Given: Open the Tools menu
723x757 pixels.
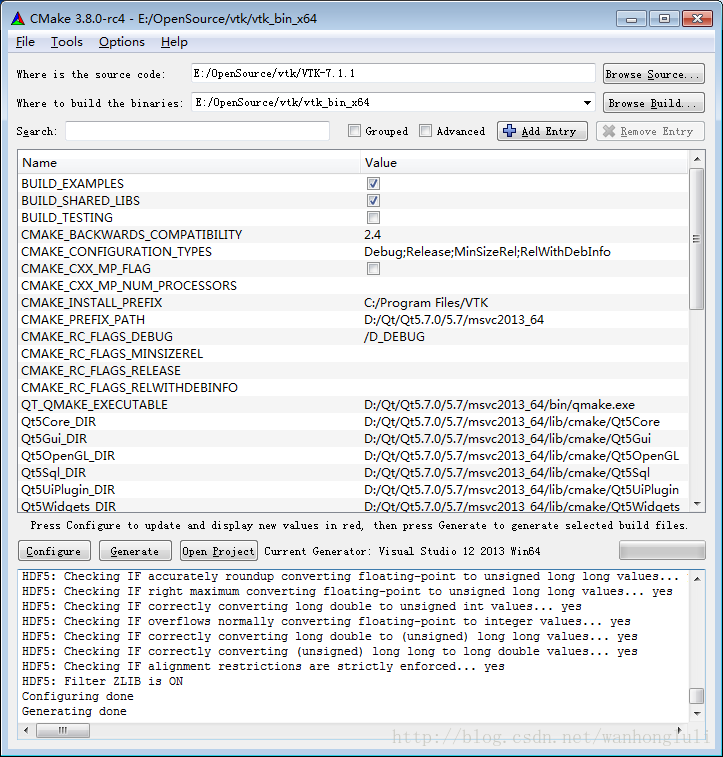Looking at the screenshot, I should click(67, 42).
